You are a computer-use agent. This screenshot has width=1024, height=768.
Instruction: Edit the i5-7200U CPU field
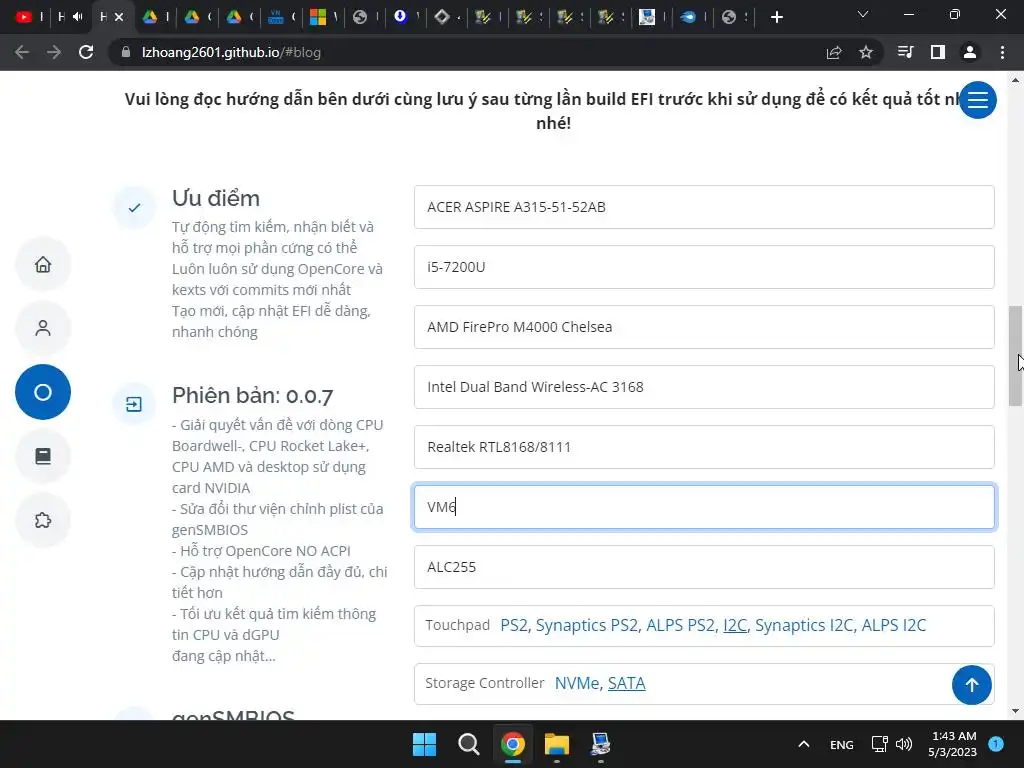(x=704, y=267)
